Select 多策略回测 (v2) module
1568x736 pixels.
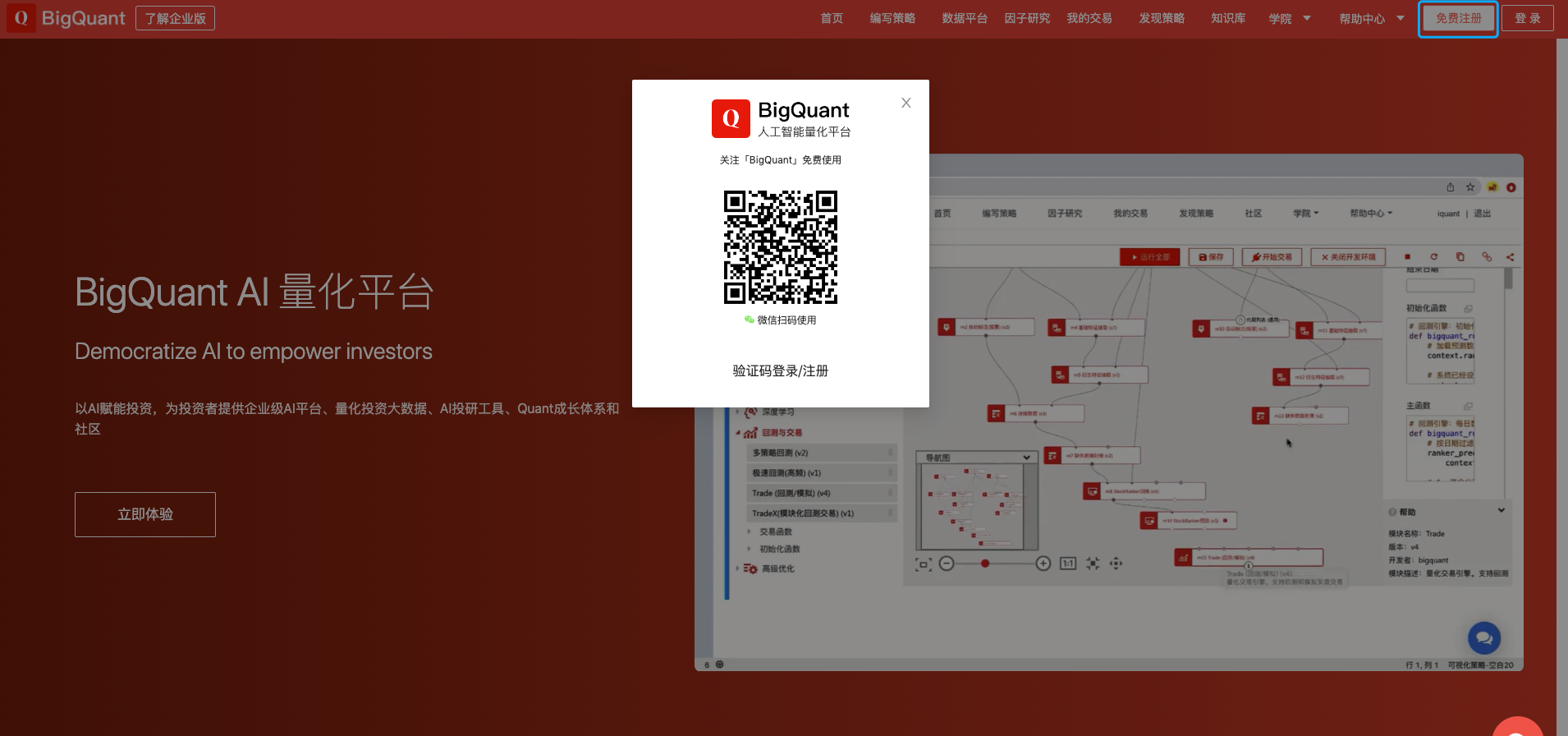(x=821, y=453)
